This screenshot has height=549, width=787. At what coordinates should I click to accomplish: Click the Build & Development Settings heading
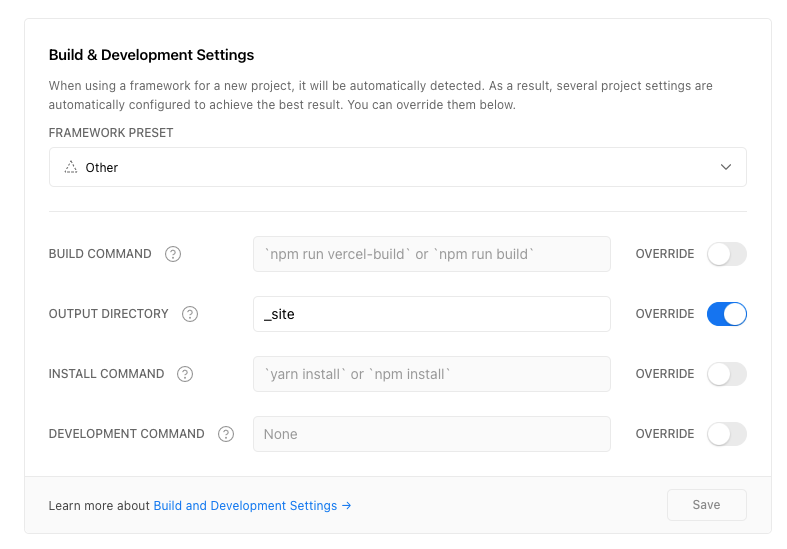tap(151, 55)
